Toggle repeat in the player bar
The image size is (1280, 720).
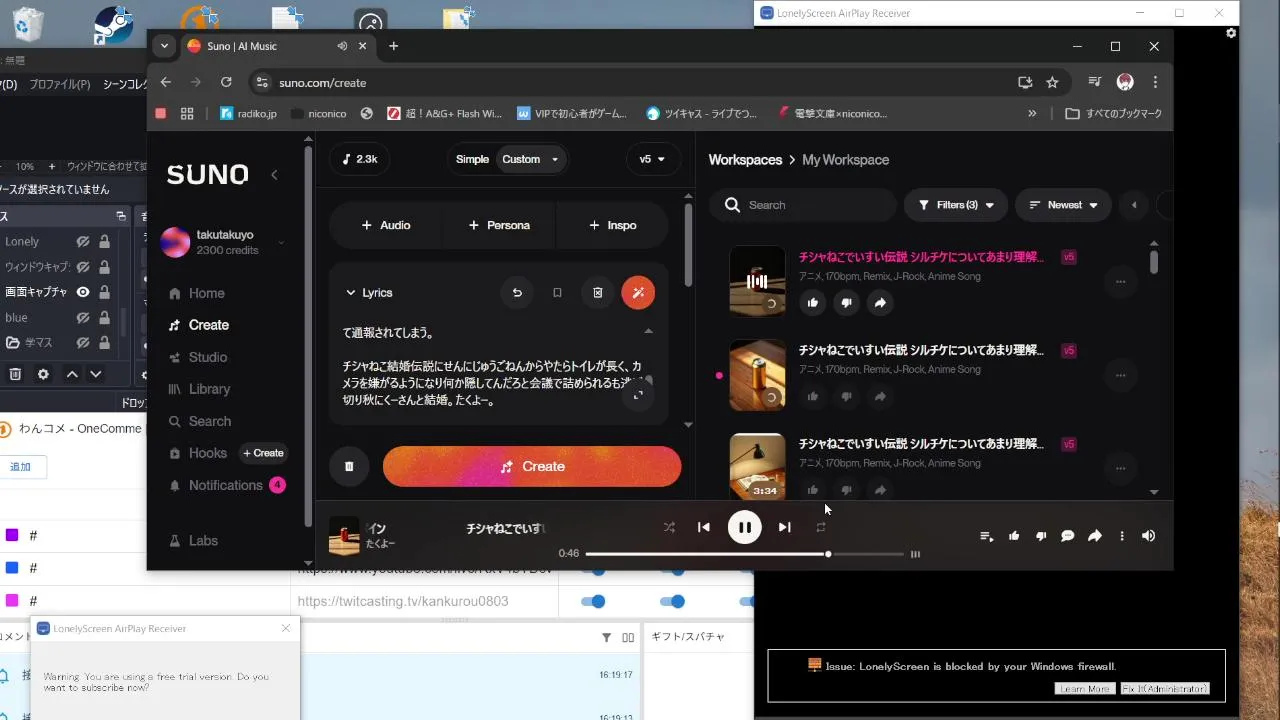(x=821, y=527)
